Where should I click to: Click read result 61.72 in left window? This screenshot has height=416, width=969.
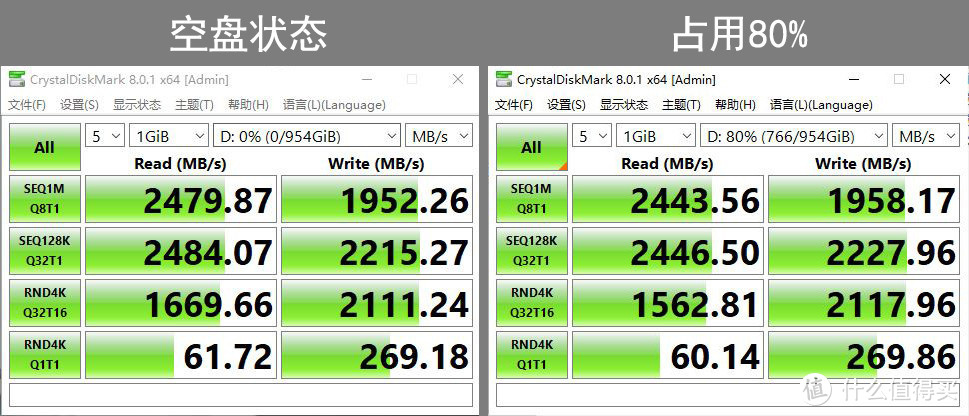coord(180,355)
